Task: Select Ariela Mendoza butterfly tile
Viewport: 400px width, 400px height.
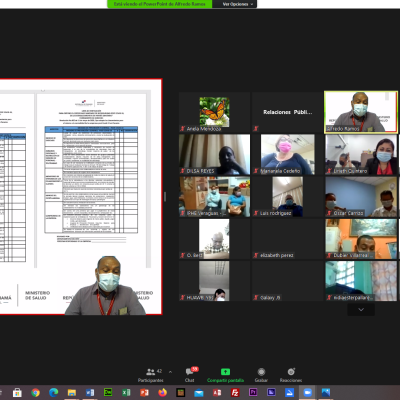Action: pos(214,112)
